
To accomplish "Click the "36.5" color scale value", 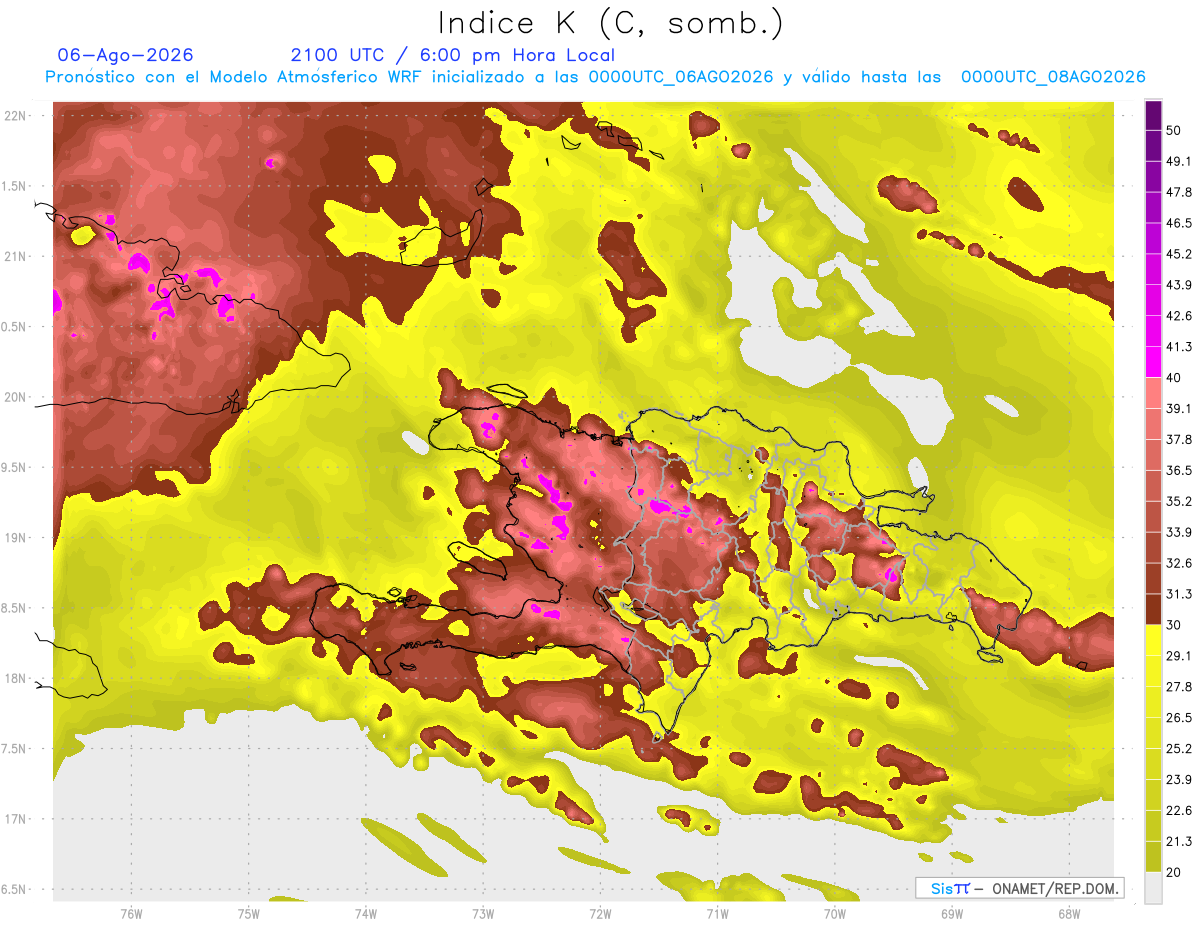I will pos(1179,470).
